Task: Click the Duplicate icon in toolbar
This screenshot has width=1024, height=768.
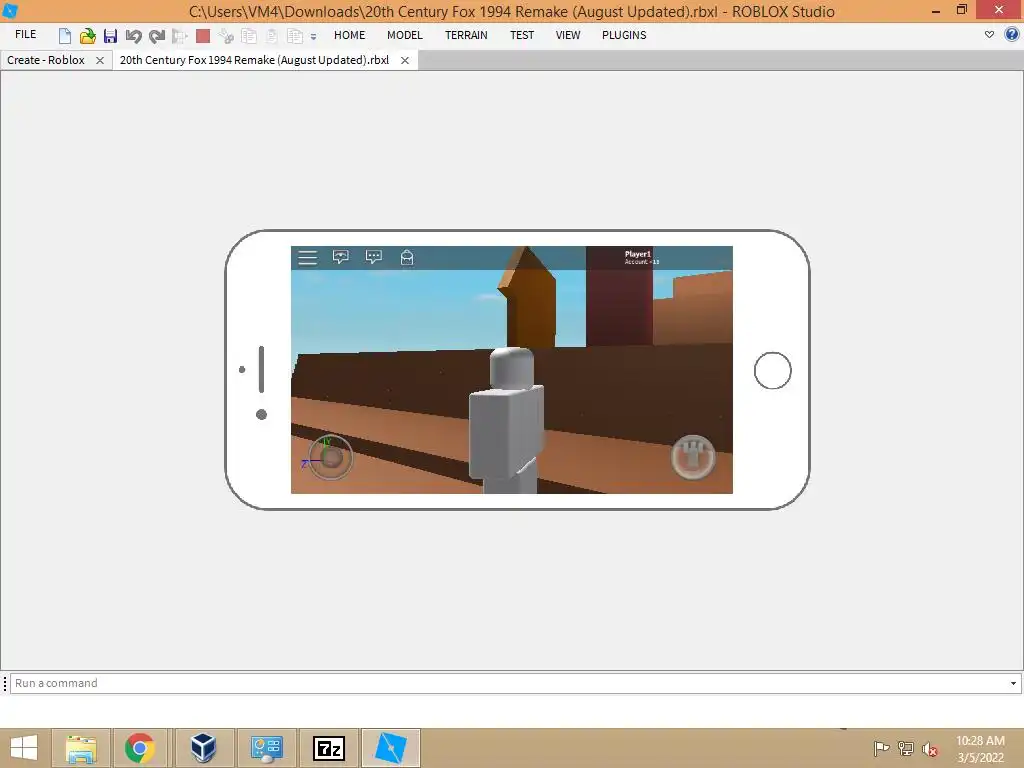Action: point(295,36)
